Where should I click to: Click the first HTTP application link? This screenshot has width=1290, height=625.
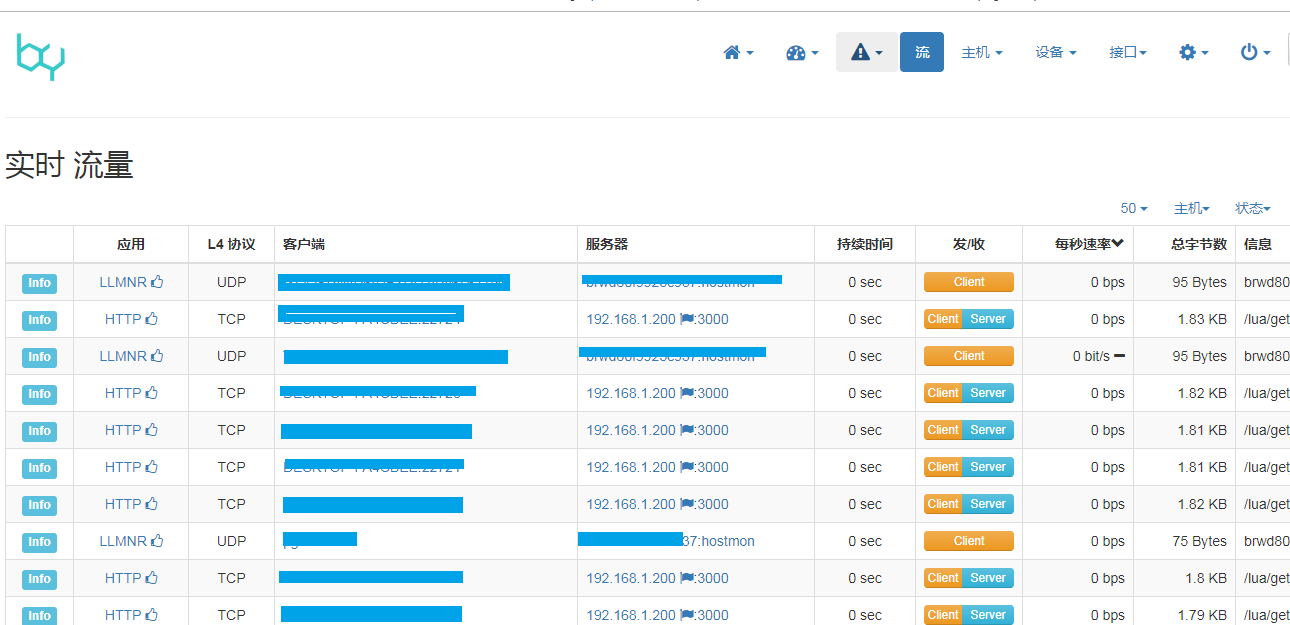click(123, 320)
